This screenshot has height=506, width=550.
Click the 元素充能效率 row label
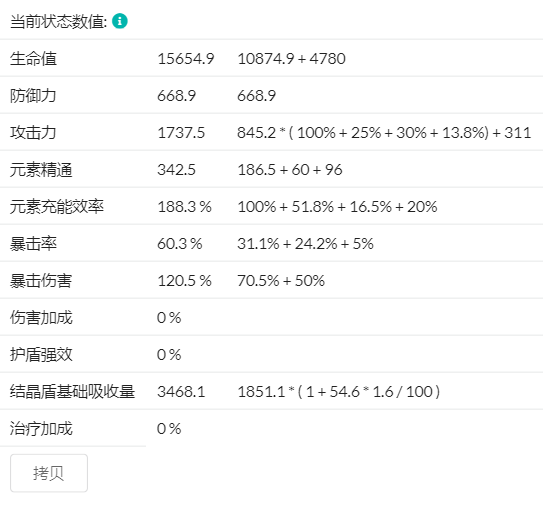(57, 207)
